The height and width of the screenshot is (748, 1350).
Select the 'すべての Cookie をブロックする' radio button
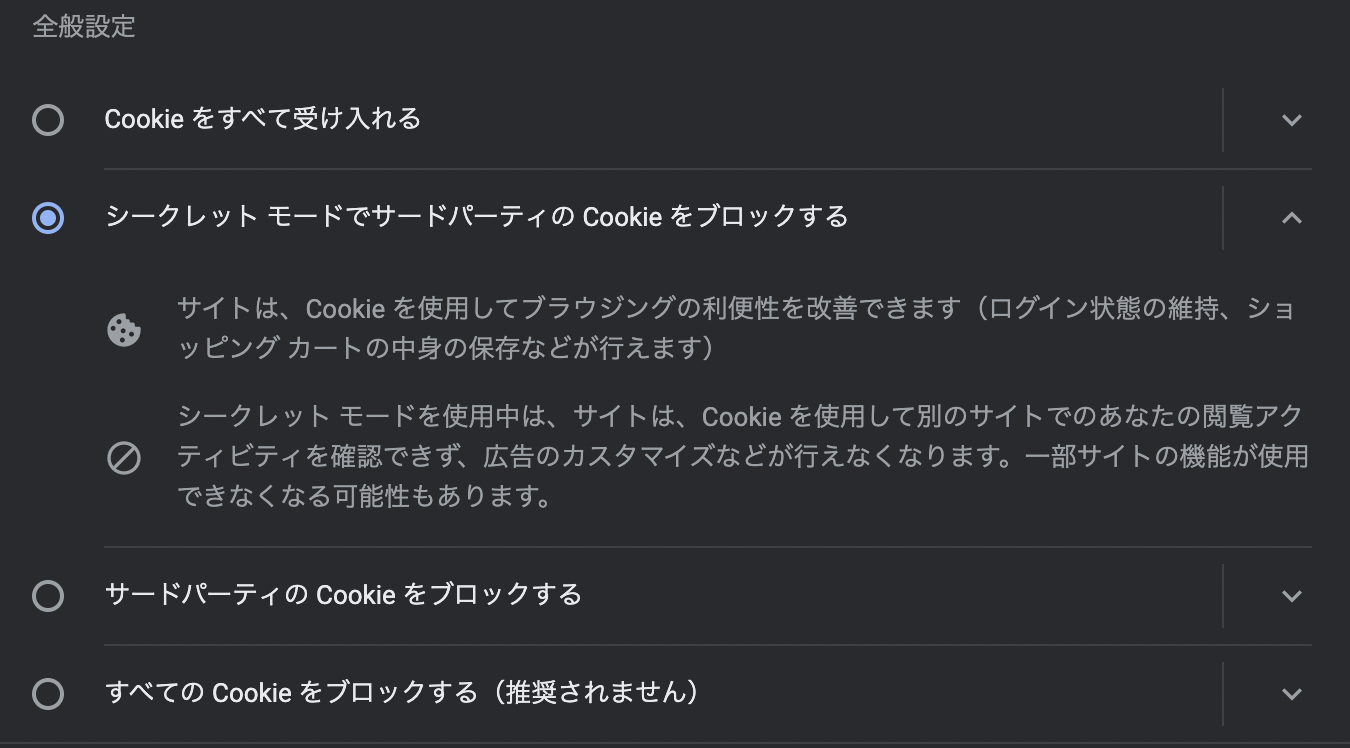[47, 692]
